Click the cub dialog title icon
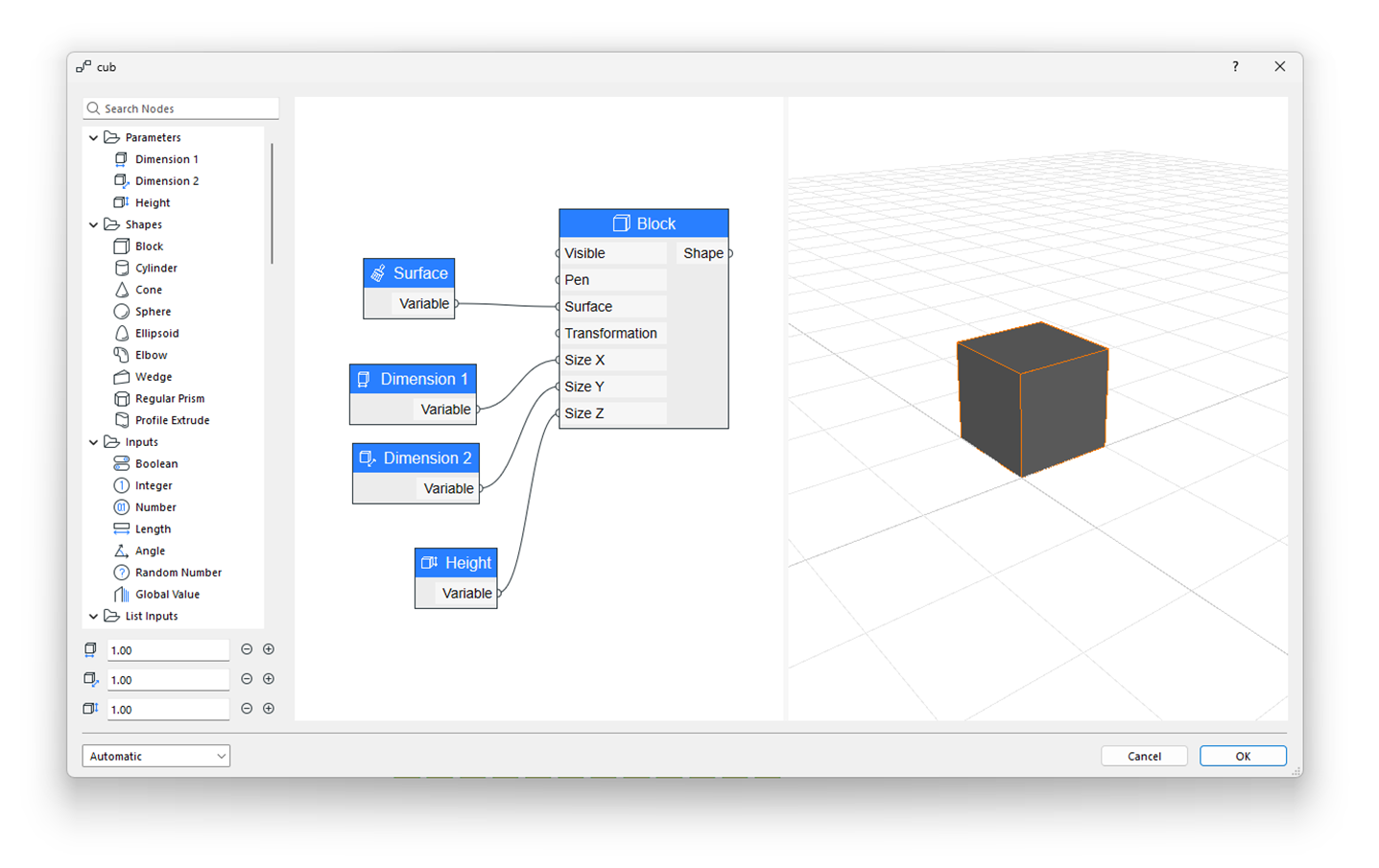1379x868 pixels. 83,67
